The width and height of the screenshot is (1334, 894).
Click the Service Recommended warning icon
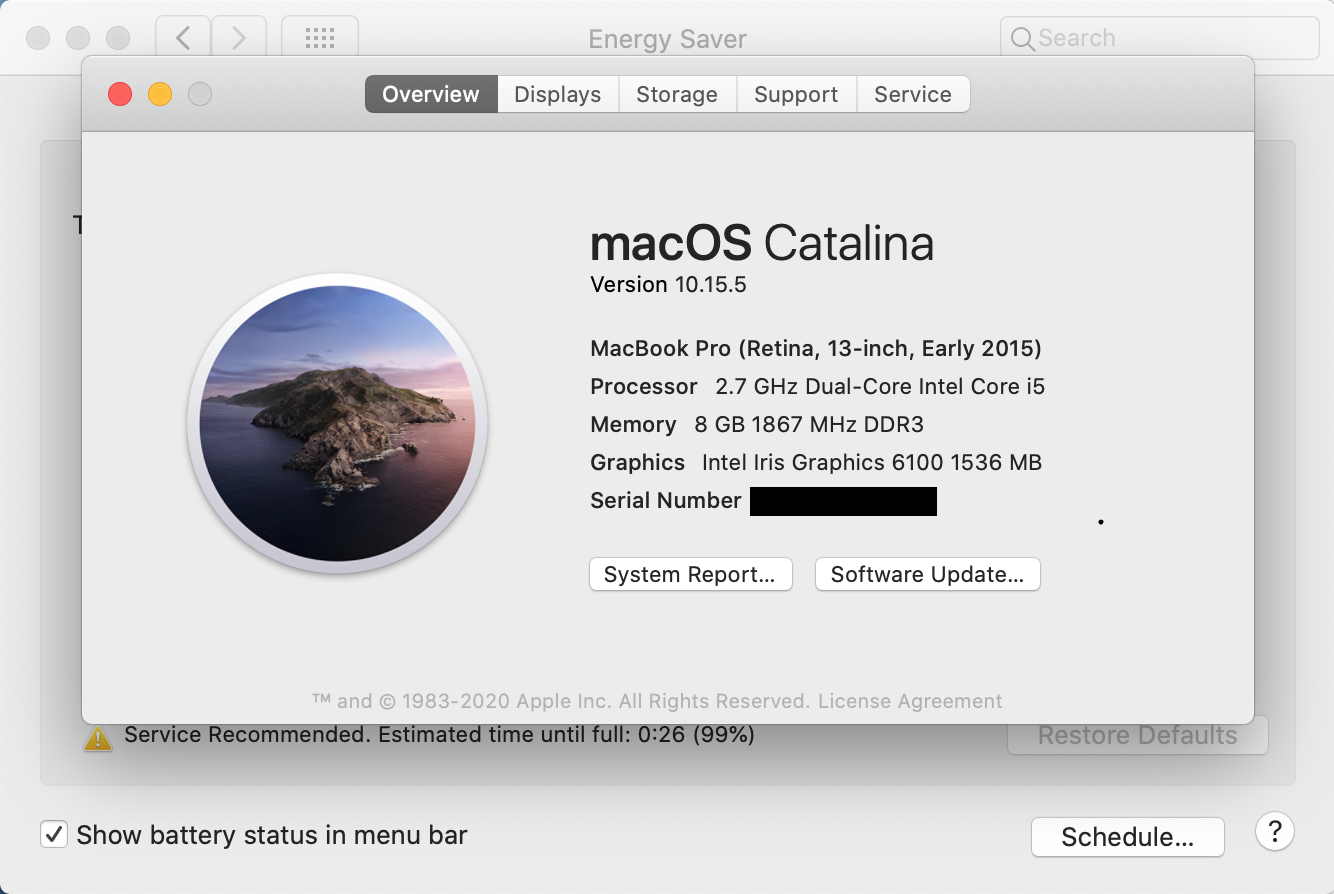tap(98, 738)
